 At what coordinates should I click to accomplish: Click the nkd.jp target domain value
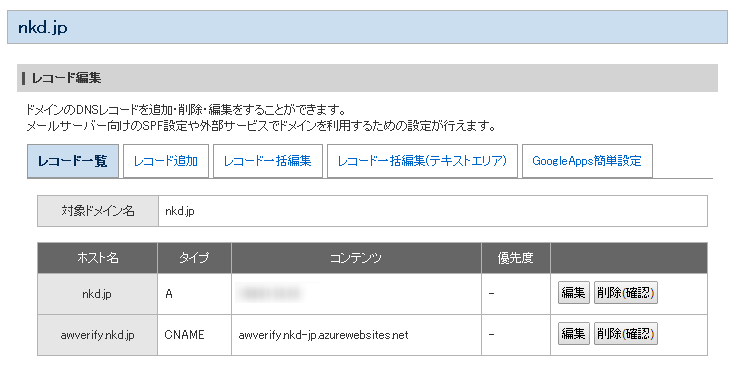(180, 211)
